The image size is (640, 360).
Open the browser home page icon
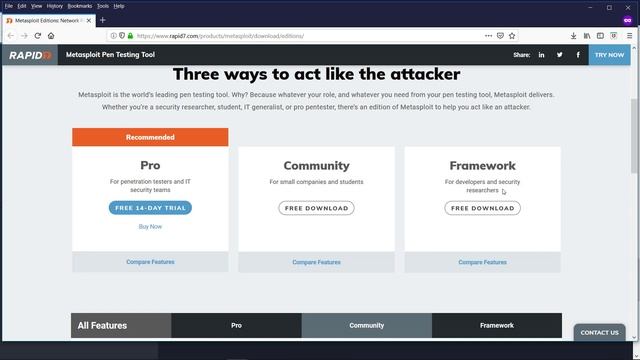tap(51, 36)
